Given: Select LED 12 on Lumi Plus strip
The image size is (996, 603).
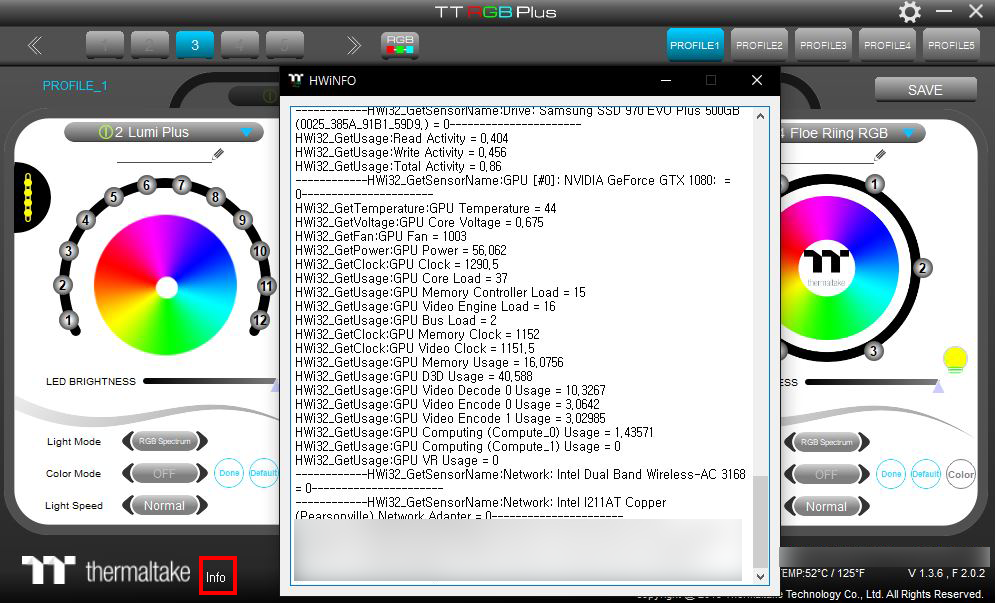Looking at the screenshot, I should [260, 320].
